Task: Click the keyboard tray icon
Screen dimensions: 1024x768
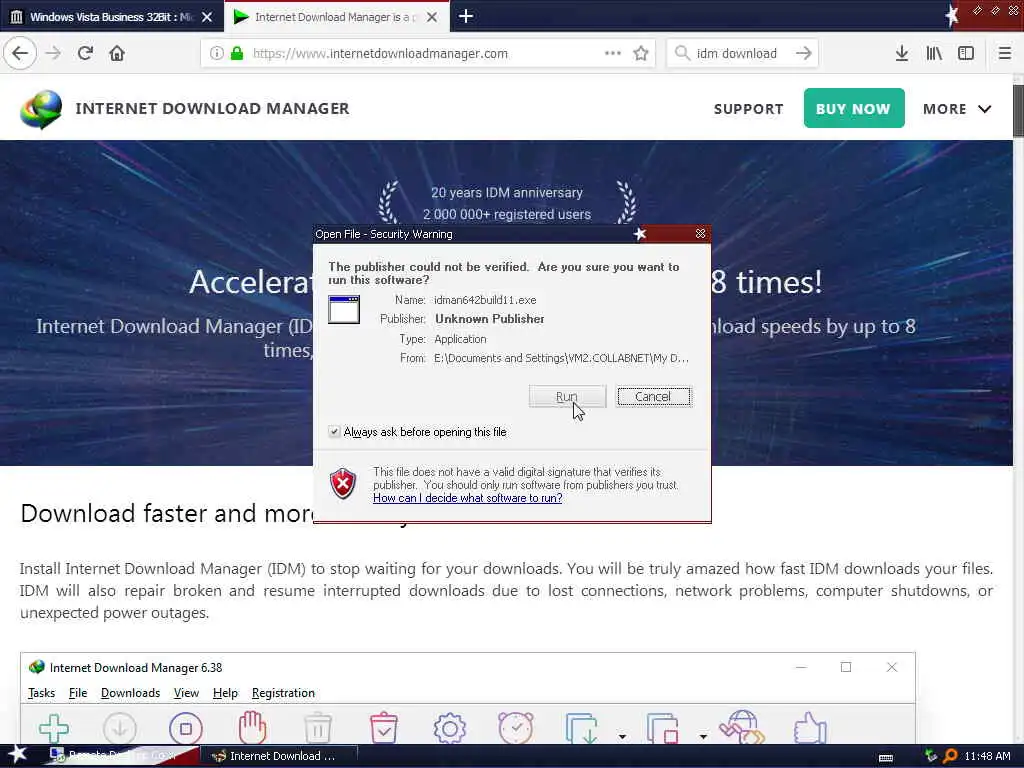Action: coord(886,757)
